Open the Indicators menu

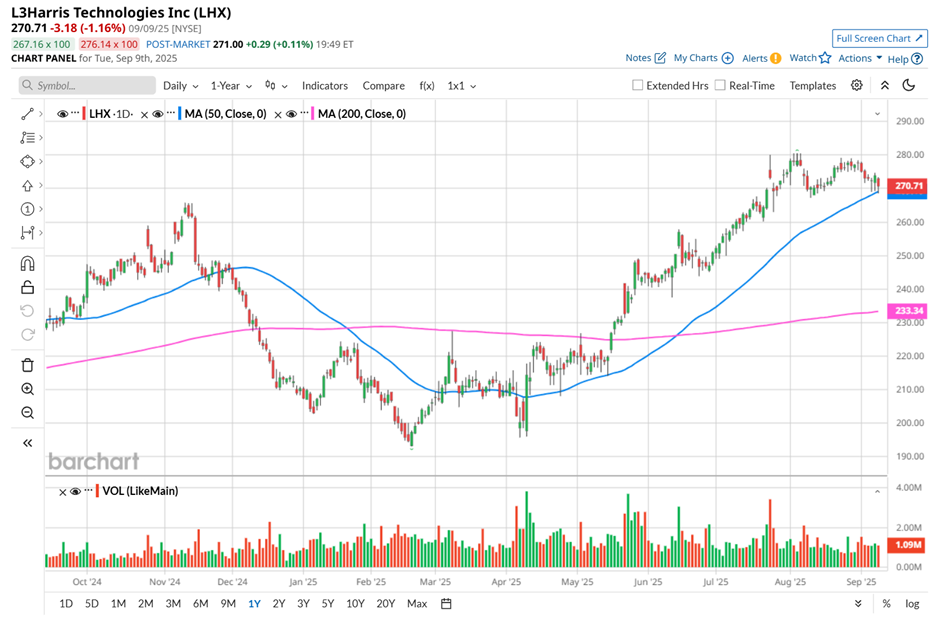coord(324,86)
